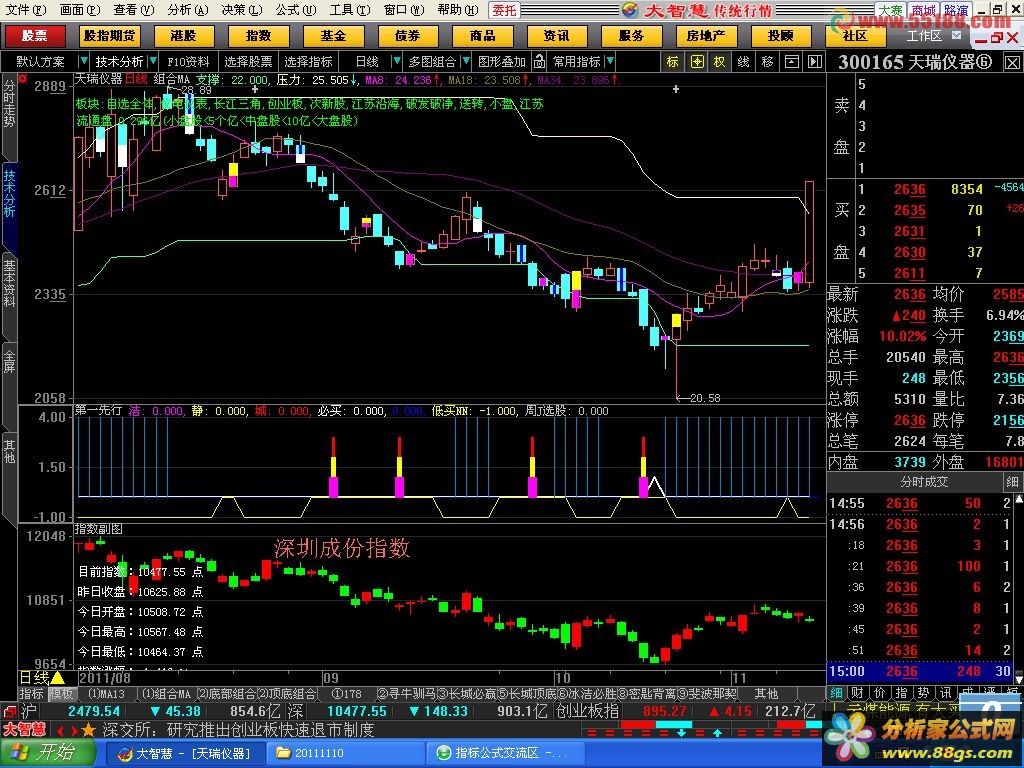Click 图形叠加 toolbar button
Image resolution: width=1024 pixels, height=768 pixels.
502,62
